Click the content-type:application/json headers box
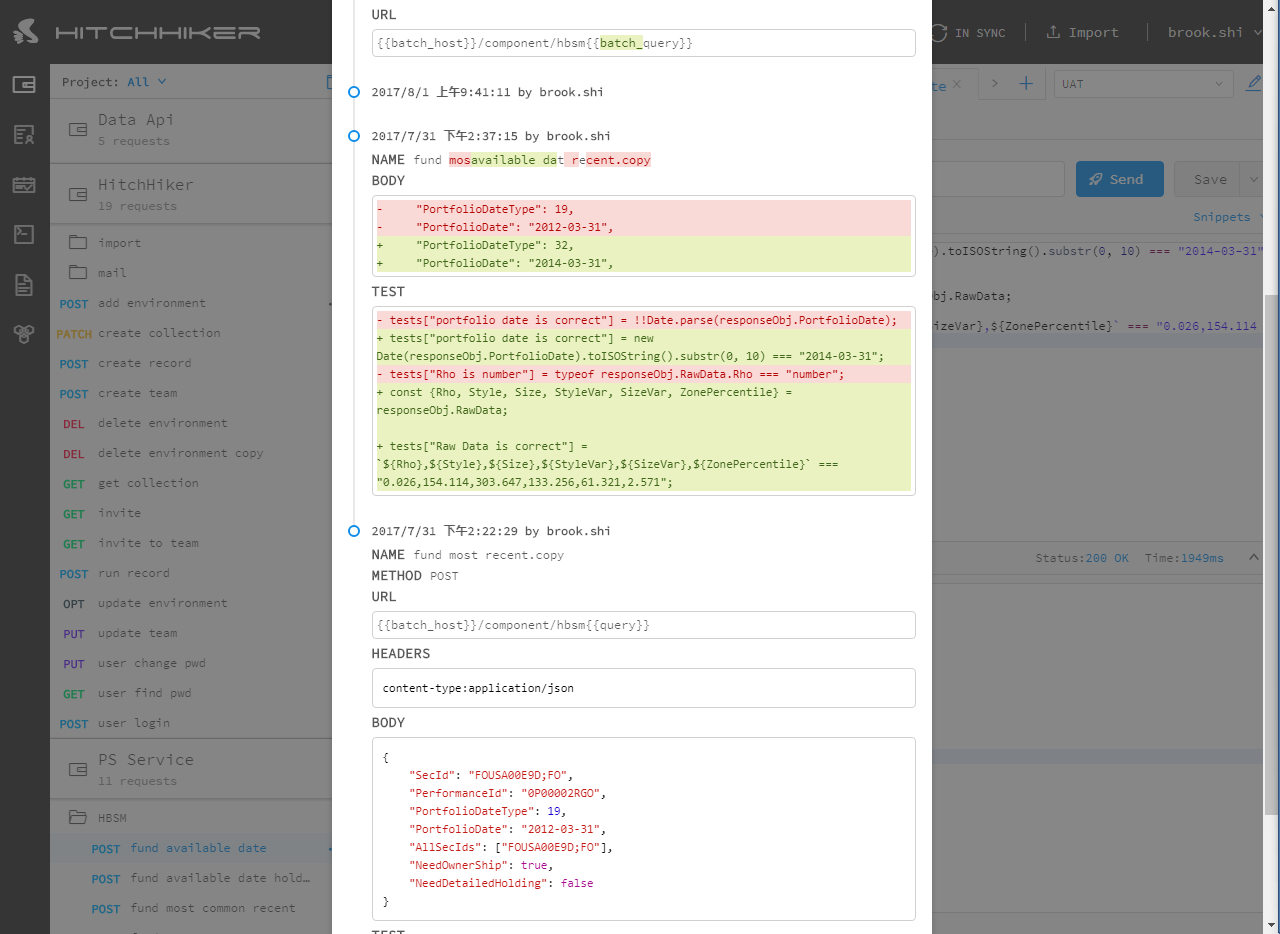Screen dimensions: 1280x934 [x=643, y=688]
